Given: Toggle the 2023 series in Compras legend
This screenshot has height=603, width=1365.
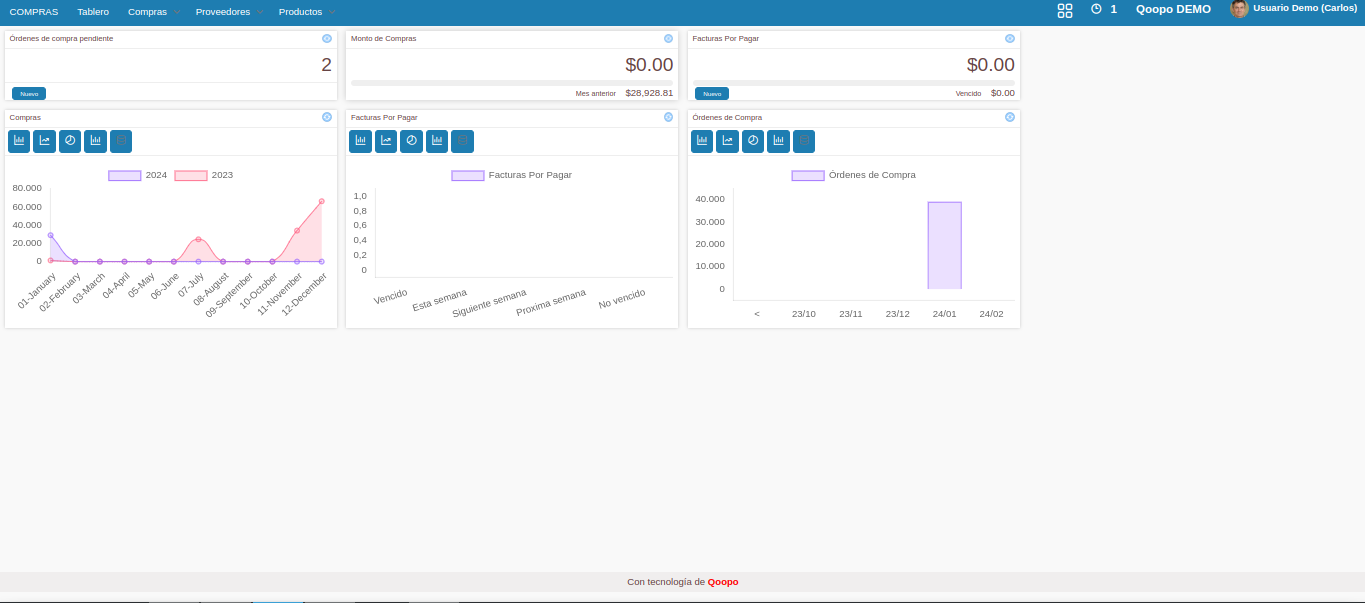Looking at the screenshot, I should [203, 175].
